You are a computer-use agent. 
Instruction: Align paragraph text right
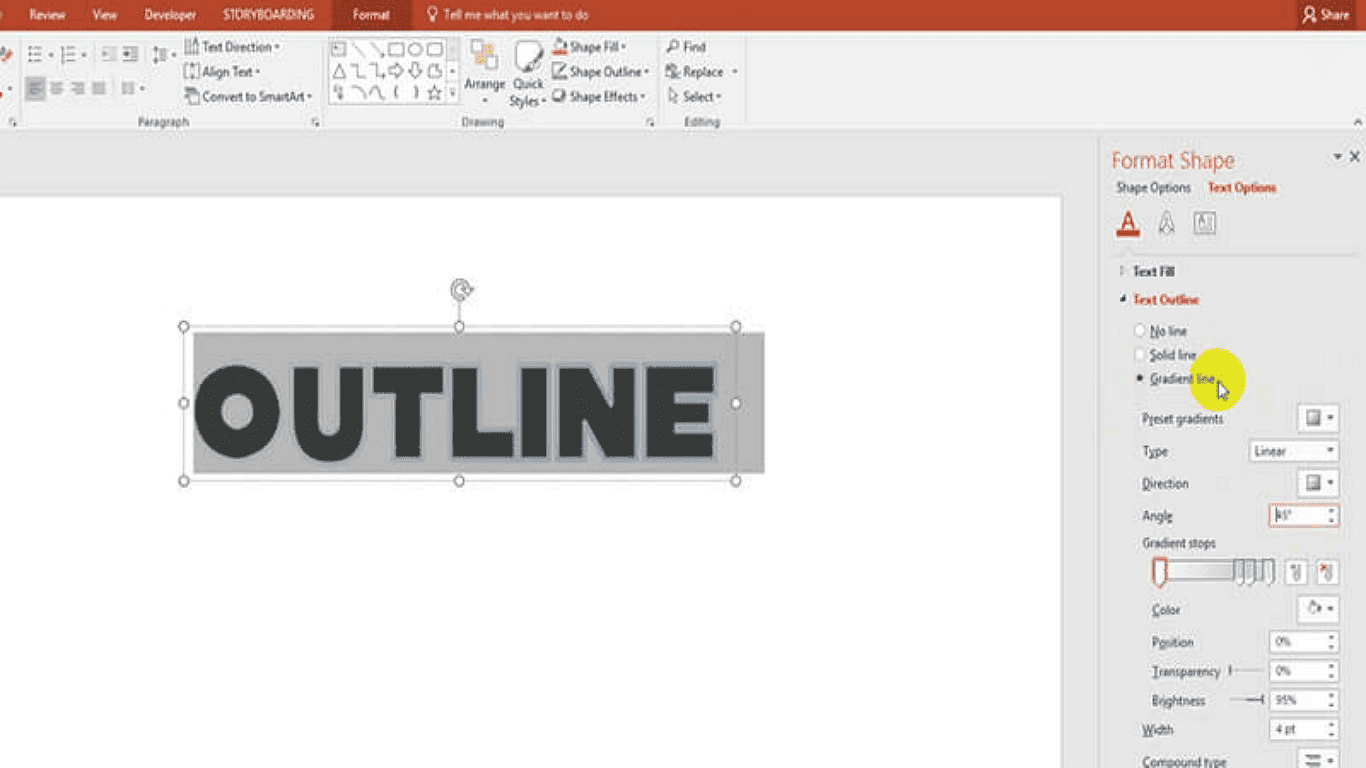77,89
